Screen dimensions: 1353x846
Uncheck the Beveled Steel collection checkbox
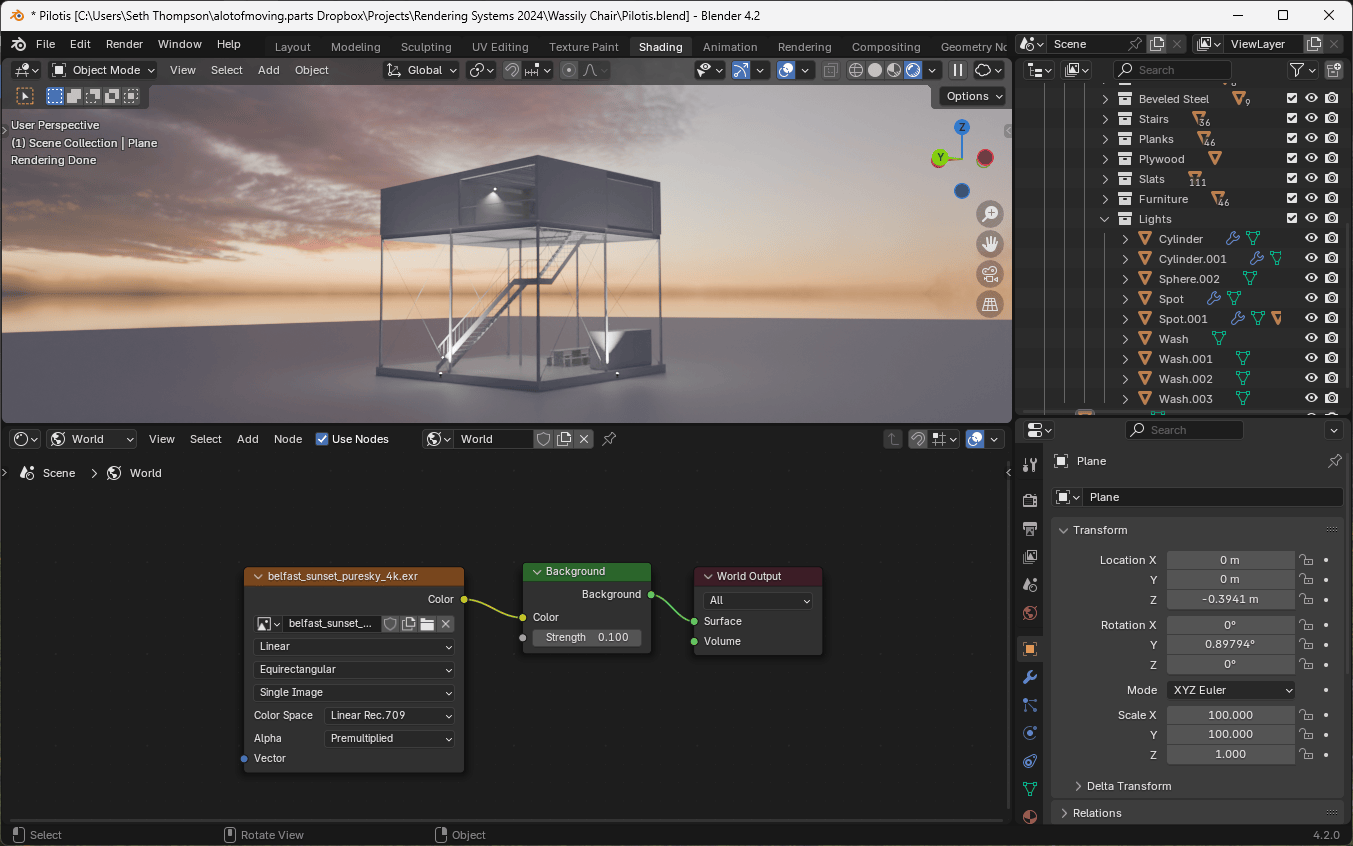tap(1292, 99)
